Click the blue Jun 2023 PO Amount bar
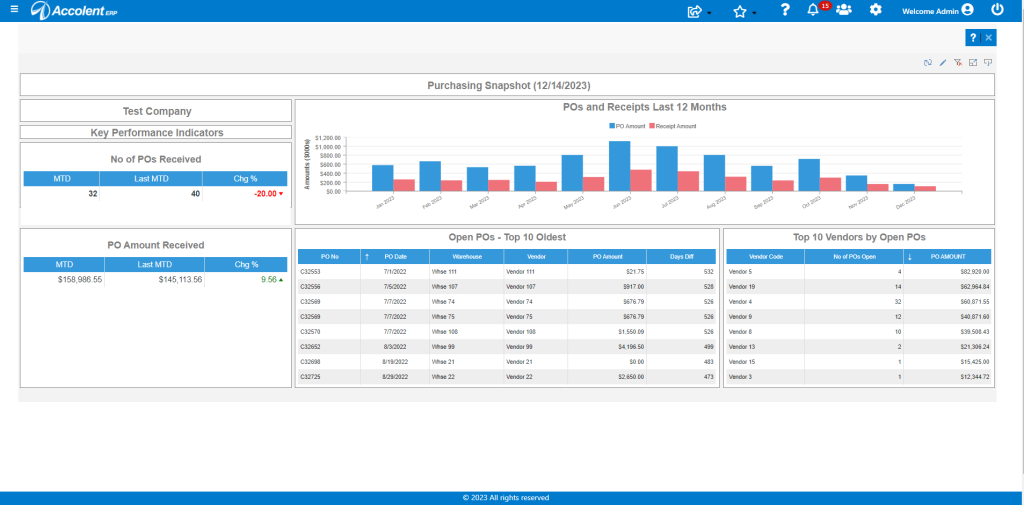 619,166
